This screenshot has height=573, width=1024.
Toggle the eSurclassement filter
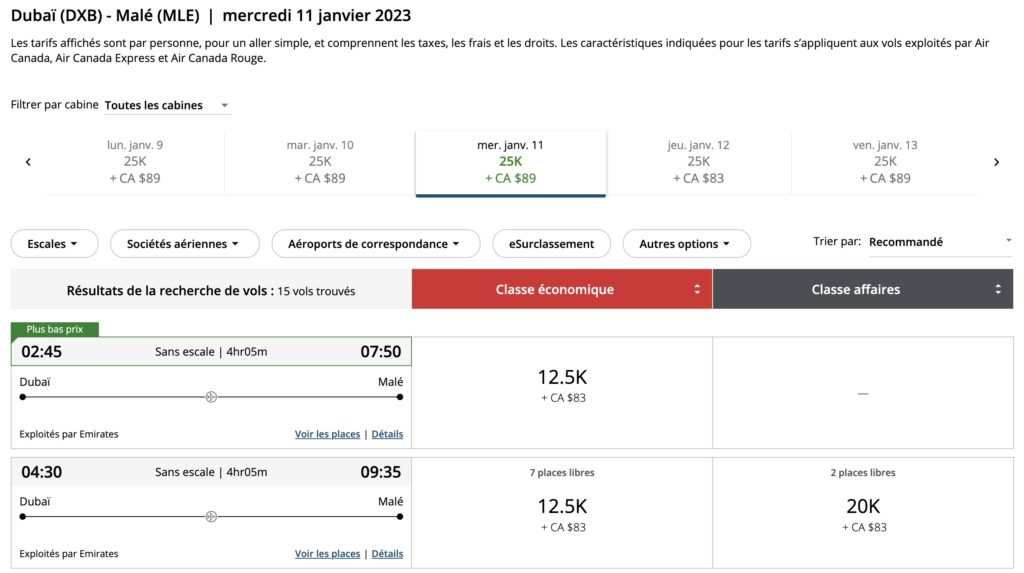click(551, 243)
